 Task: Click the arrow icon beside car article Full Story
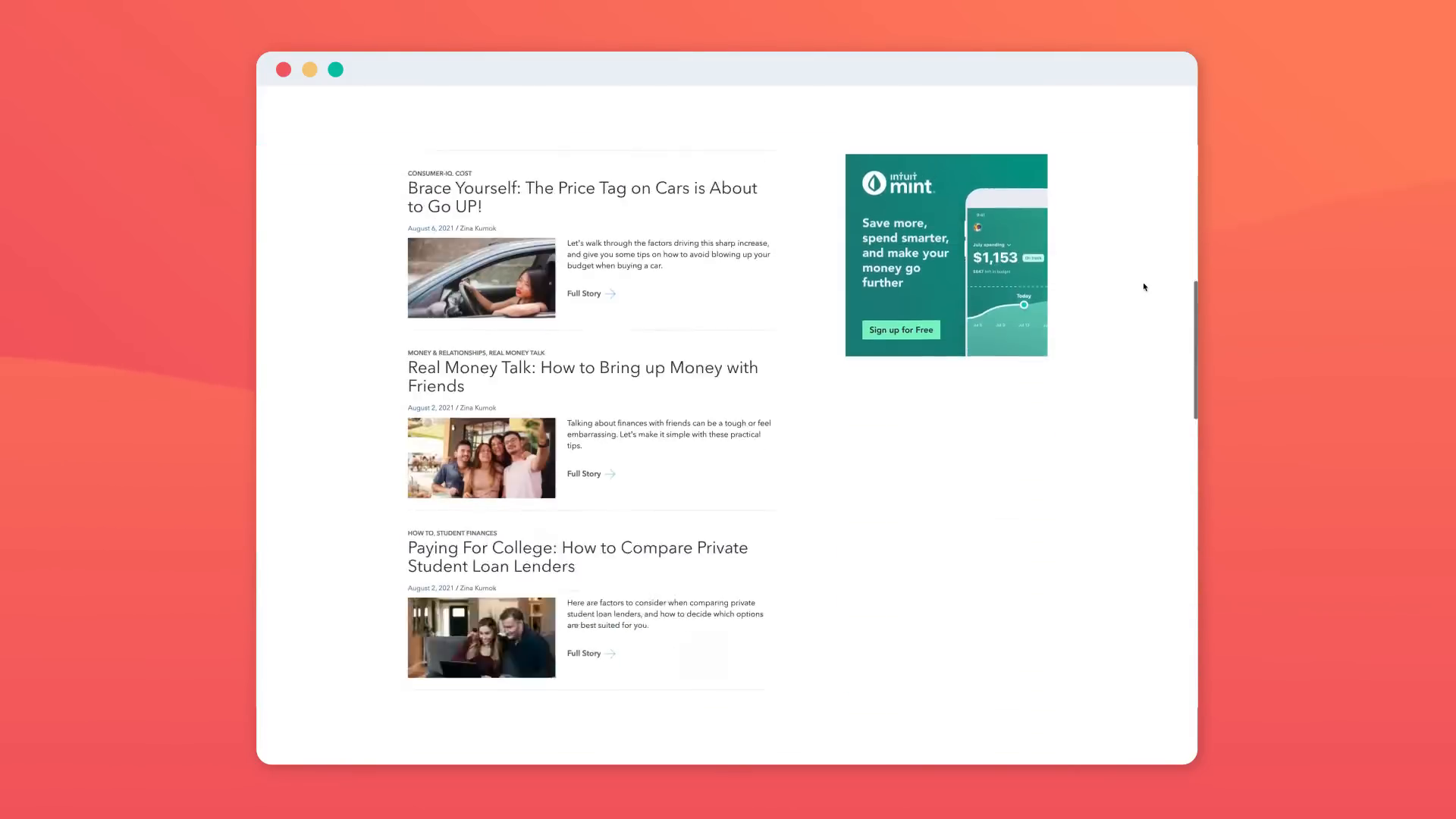point(610,293)
